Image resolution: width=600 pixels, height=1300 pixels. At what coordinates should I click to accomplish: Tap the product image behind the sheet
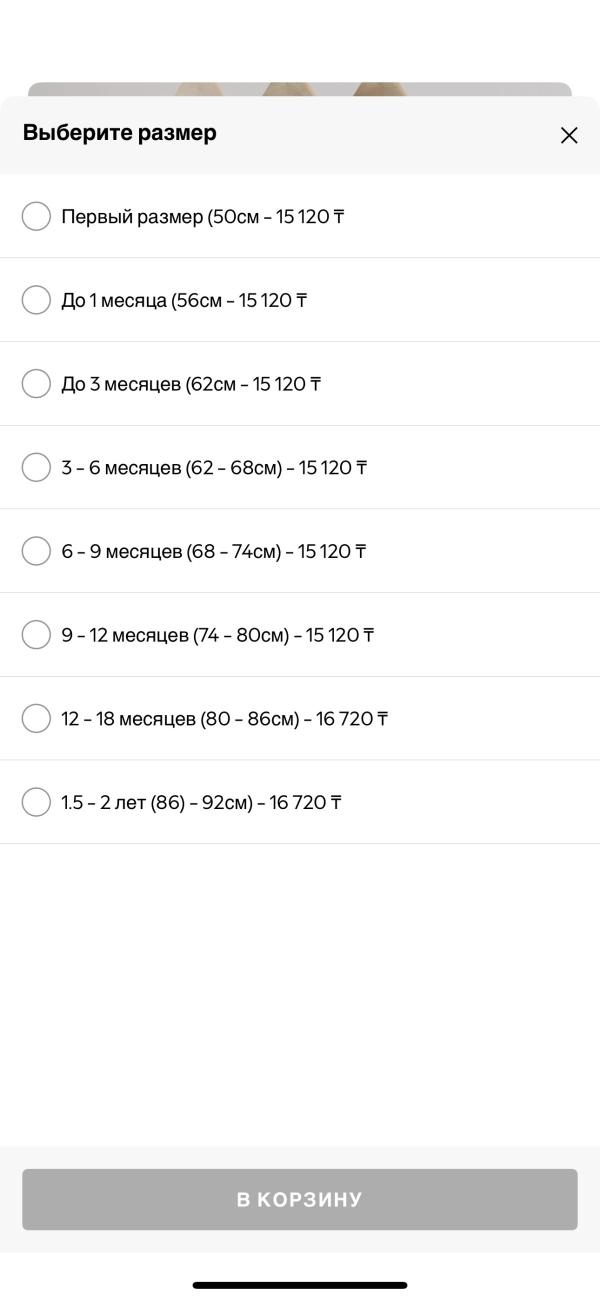click(300, 89)
